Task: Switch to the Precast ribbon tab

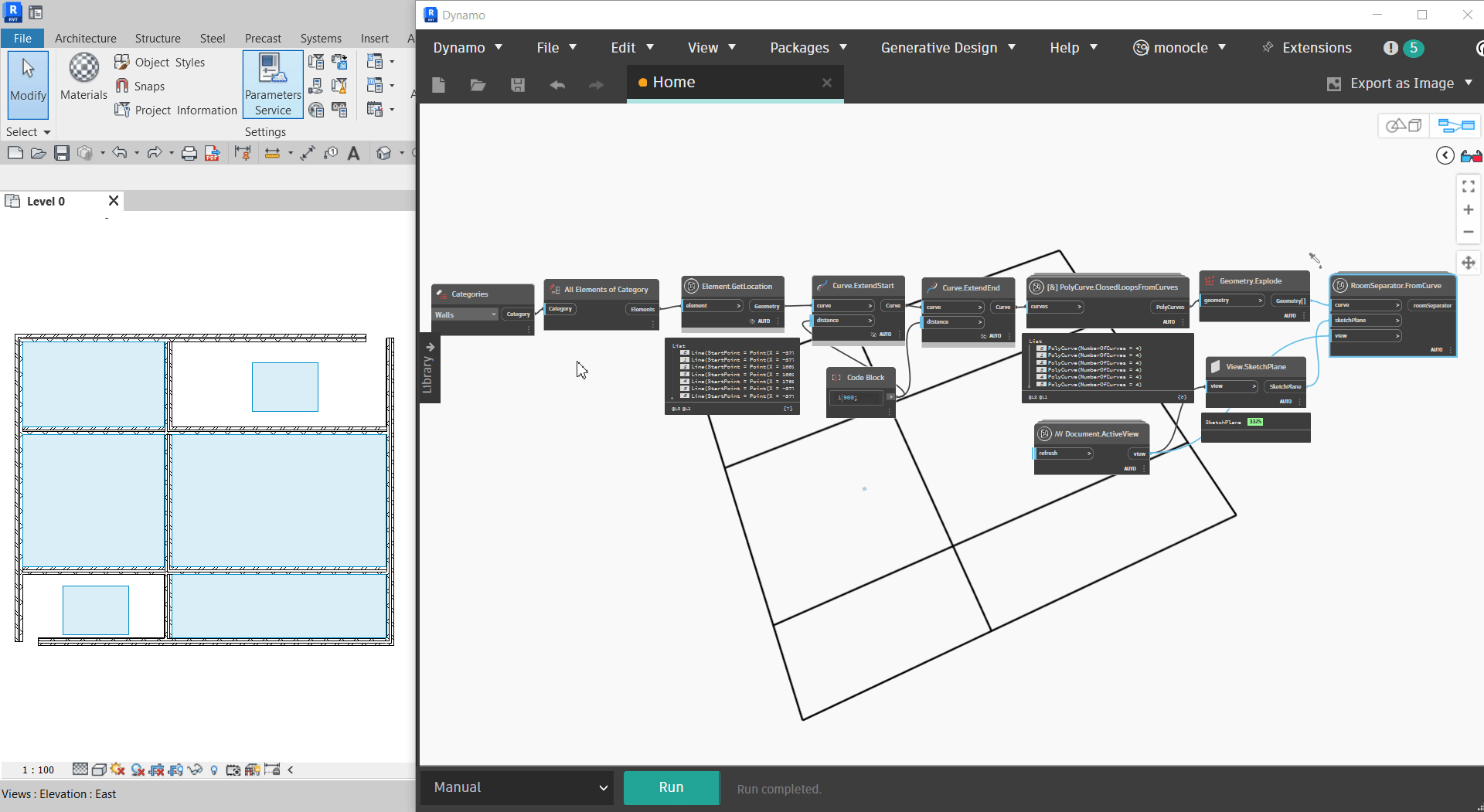Action: pyautogui.click(x=262, y=38)
